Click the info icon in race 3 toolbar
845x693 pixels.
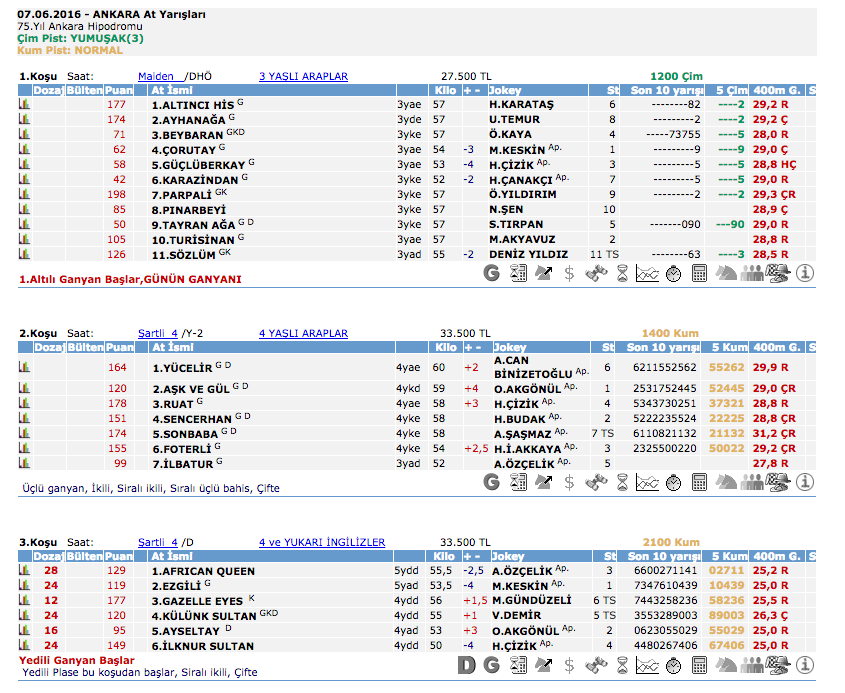805,664
